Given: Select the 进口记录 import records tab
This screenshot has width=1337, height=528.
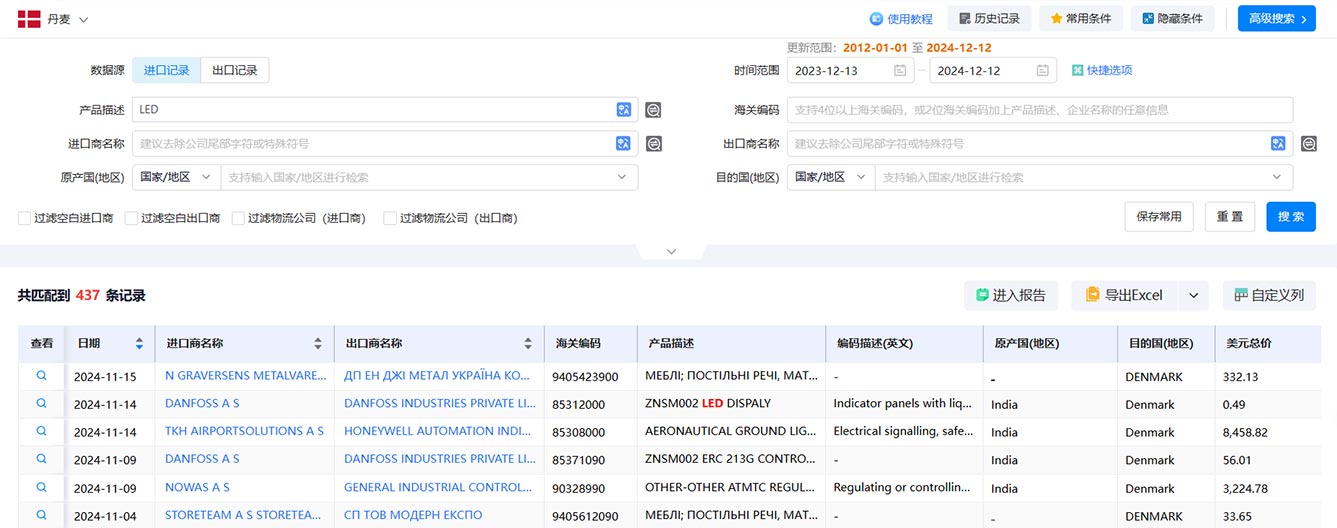Looking at the screenshot, I should (x=166, y=70).
